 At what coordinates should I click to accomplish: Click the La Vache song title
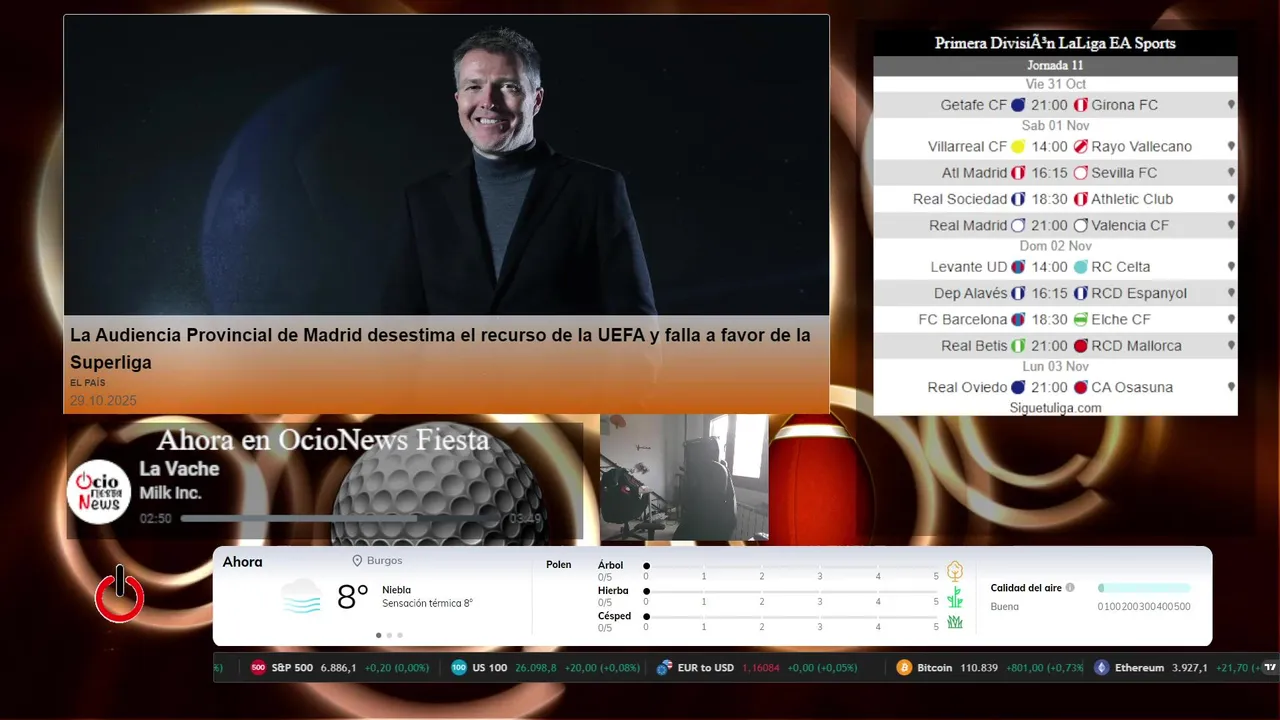coord(179,468)
